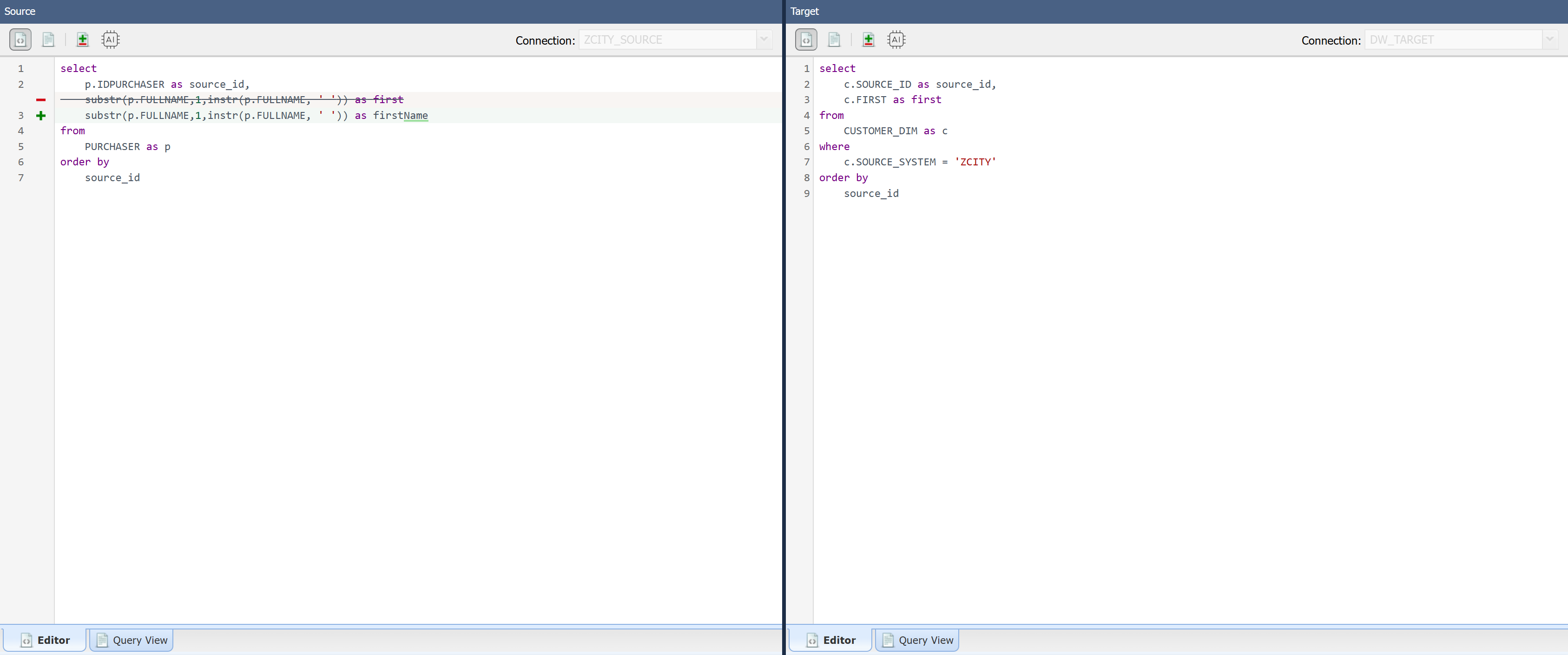Viewport: 1568px width, 655px height.
Task: Click 'from' keyword in Source editor
Action: tap(72, 131)
